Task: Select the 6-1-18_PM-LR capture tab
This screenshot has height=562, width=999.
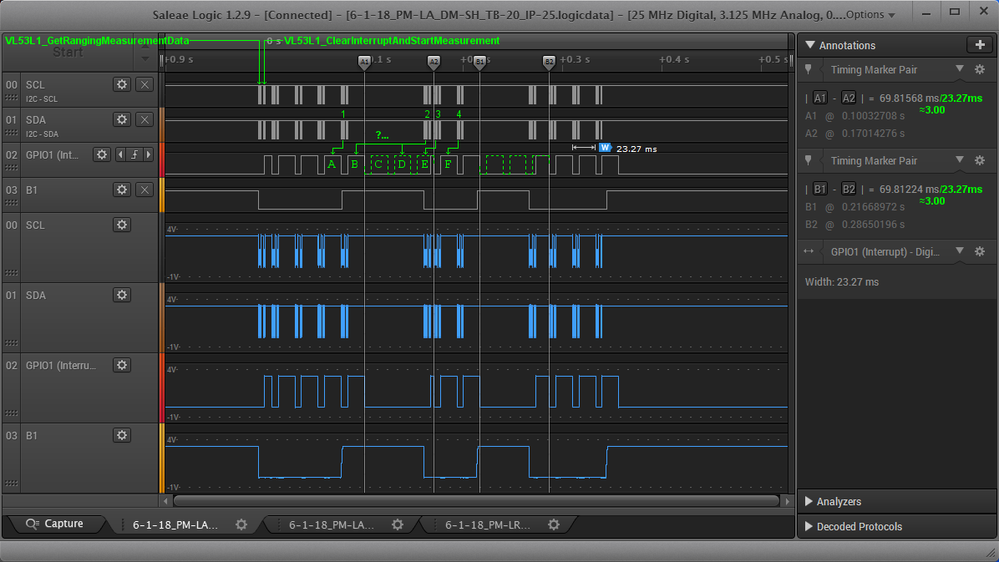Action: coord(487,525)
